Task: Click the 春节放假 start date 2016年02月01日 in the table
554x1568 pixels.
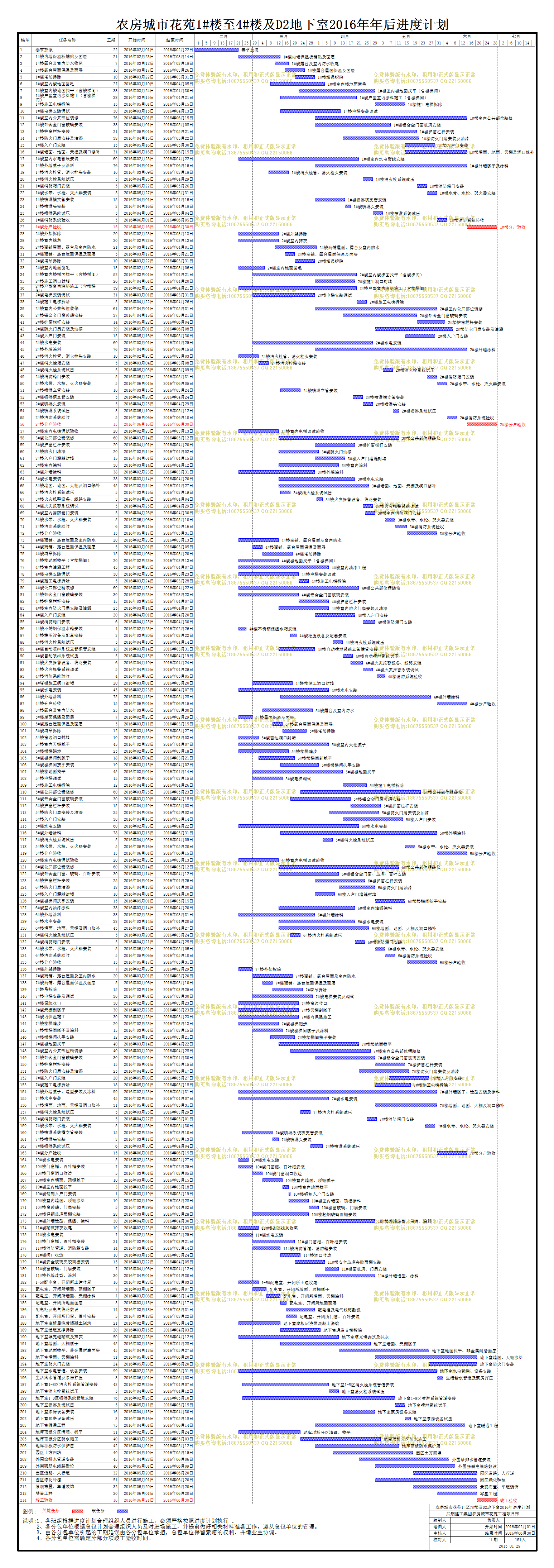Action: coord(139,51)
